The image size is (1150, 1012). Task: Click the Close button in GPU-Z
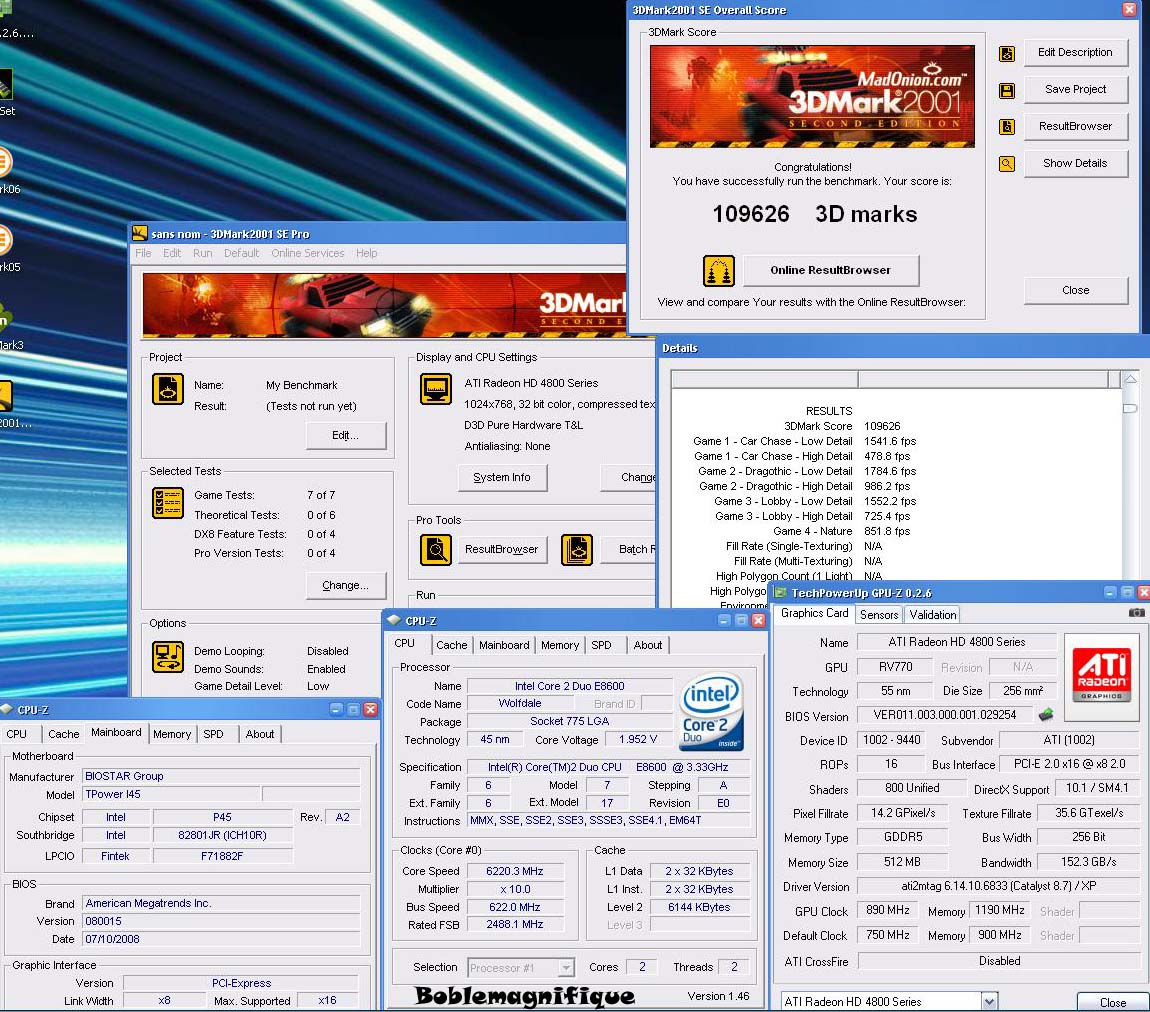click(x=1112, y=1002)
